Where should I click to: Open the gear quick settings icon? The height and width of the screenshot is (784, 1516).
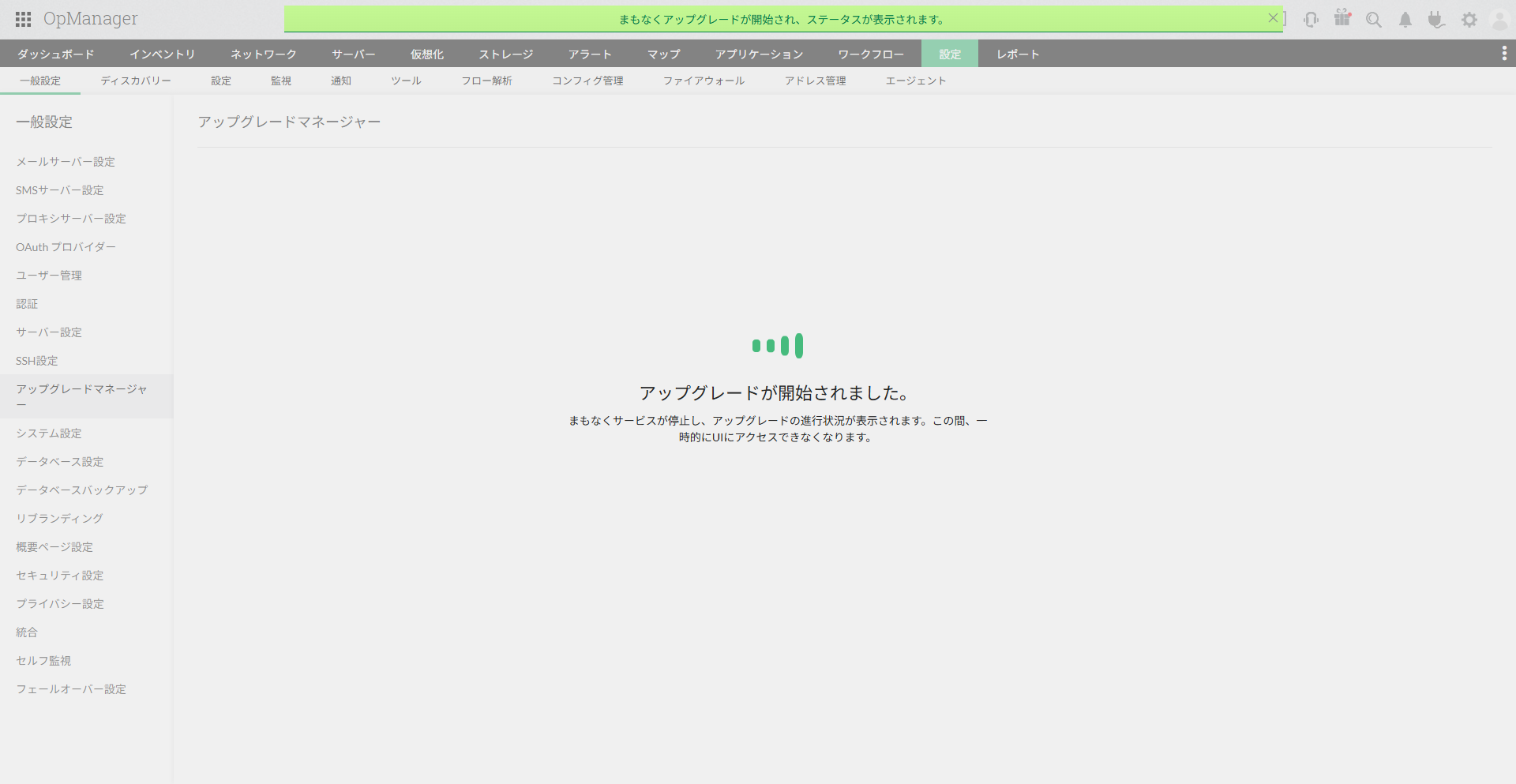coord(1469,20)
